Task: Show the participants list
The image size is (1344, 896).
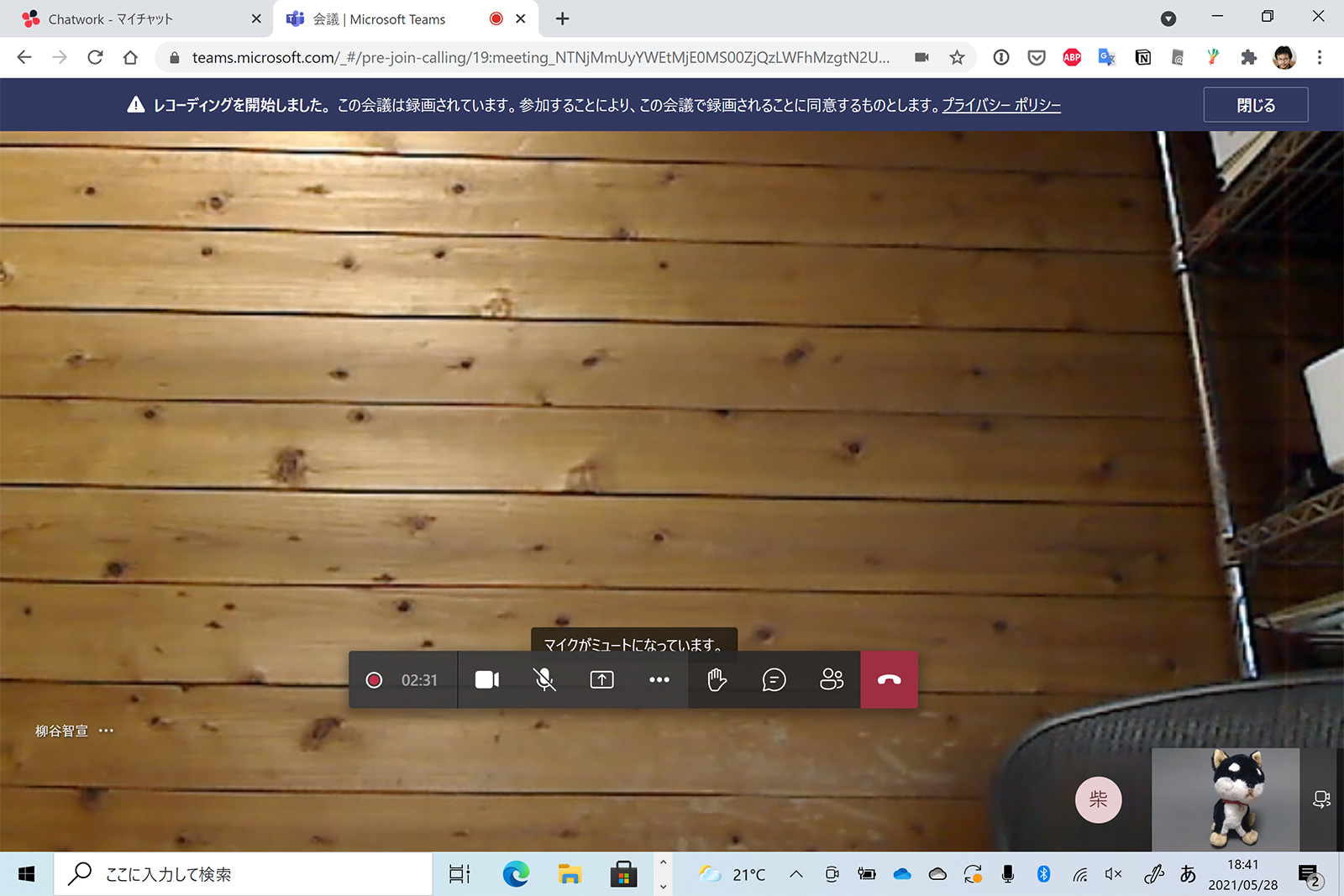Action: click(x=832, y=679)
